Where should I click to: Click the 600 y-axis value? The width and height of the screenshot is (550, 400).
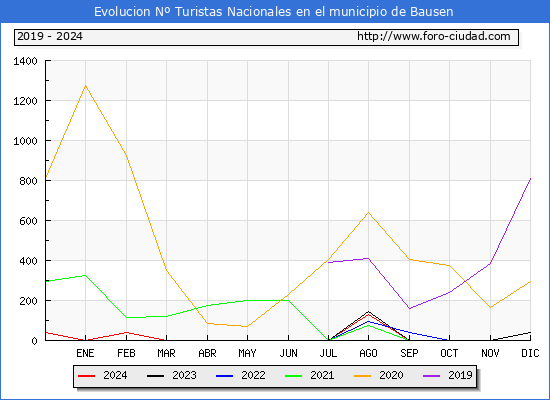tap(28, 221)
